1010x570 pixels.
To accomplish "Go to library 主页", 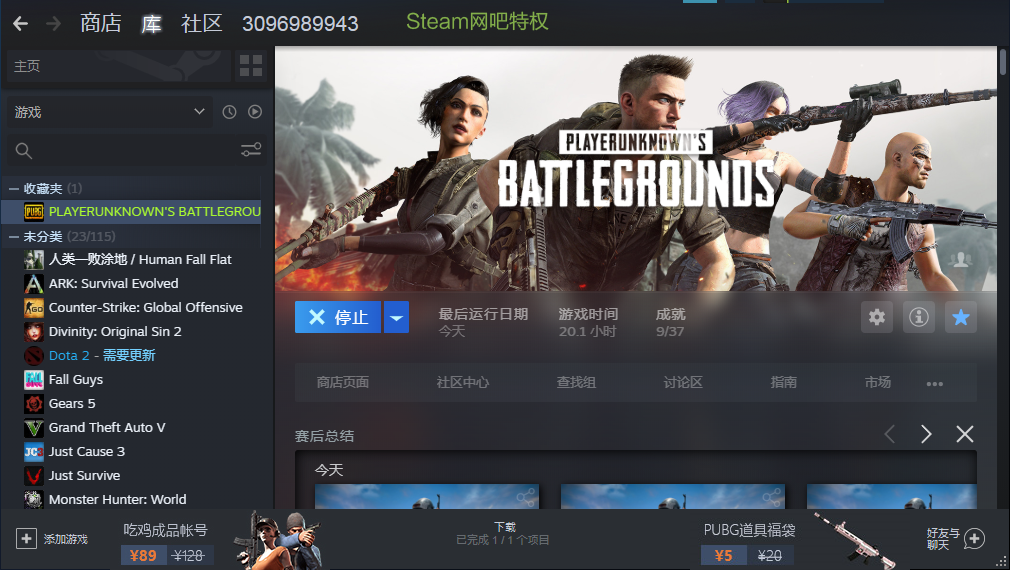I will 119,66.
